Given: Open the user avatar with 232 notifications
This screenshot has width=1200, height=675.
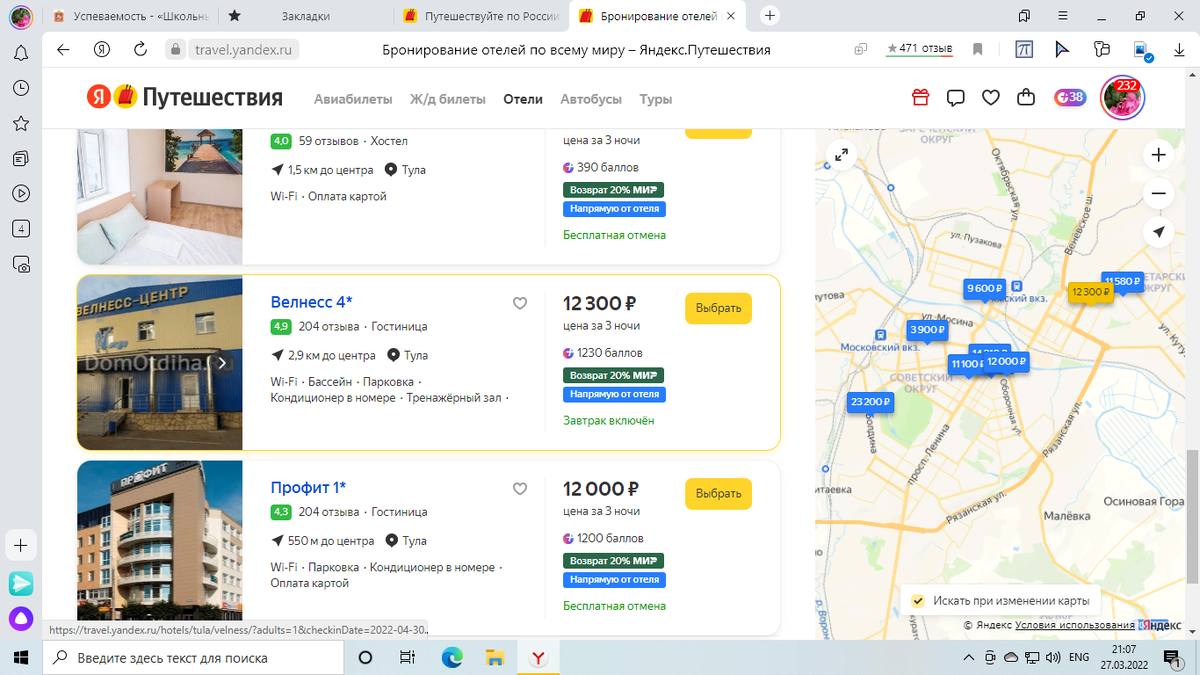Looking at the screenshot, I should [x=1122, y=98].
